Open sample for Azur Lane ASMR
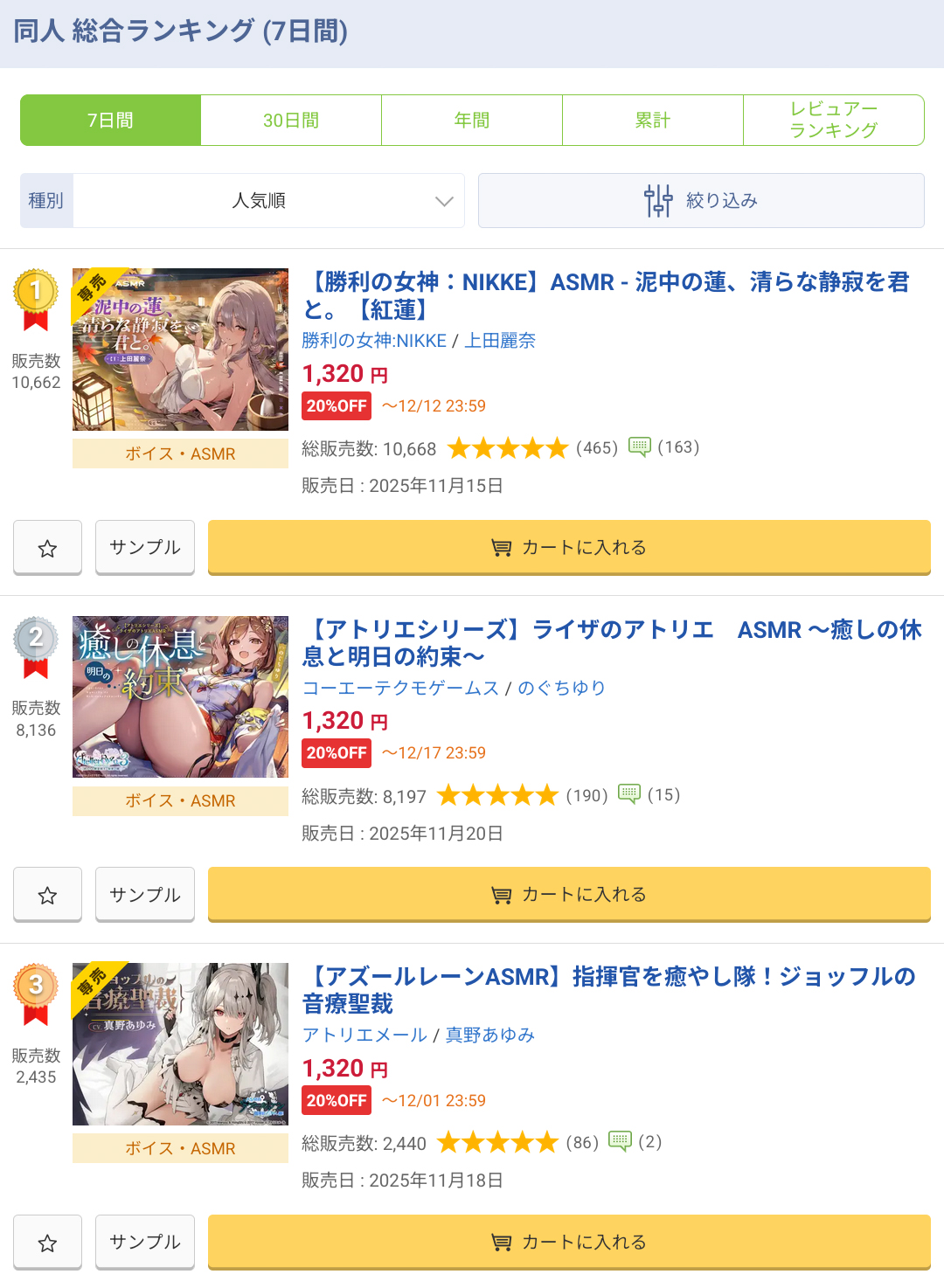Screen dimensions: 944x1288 (145, 1243)
